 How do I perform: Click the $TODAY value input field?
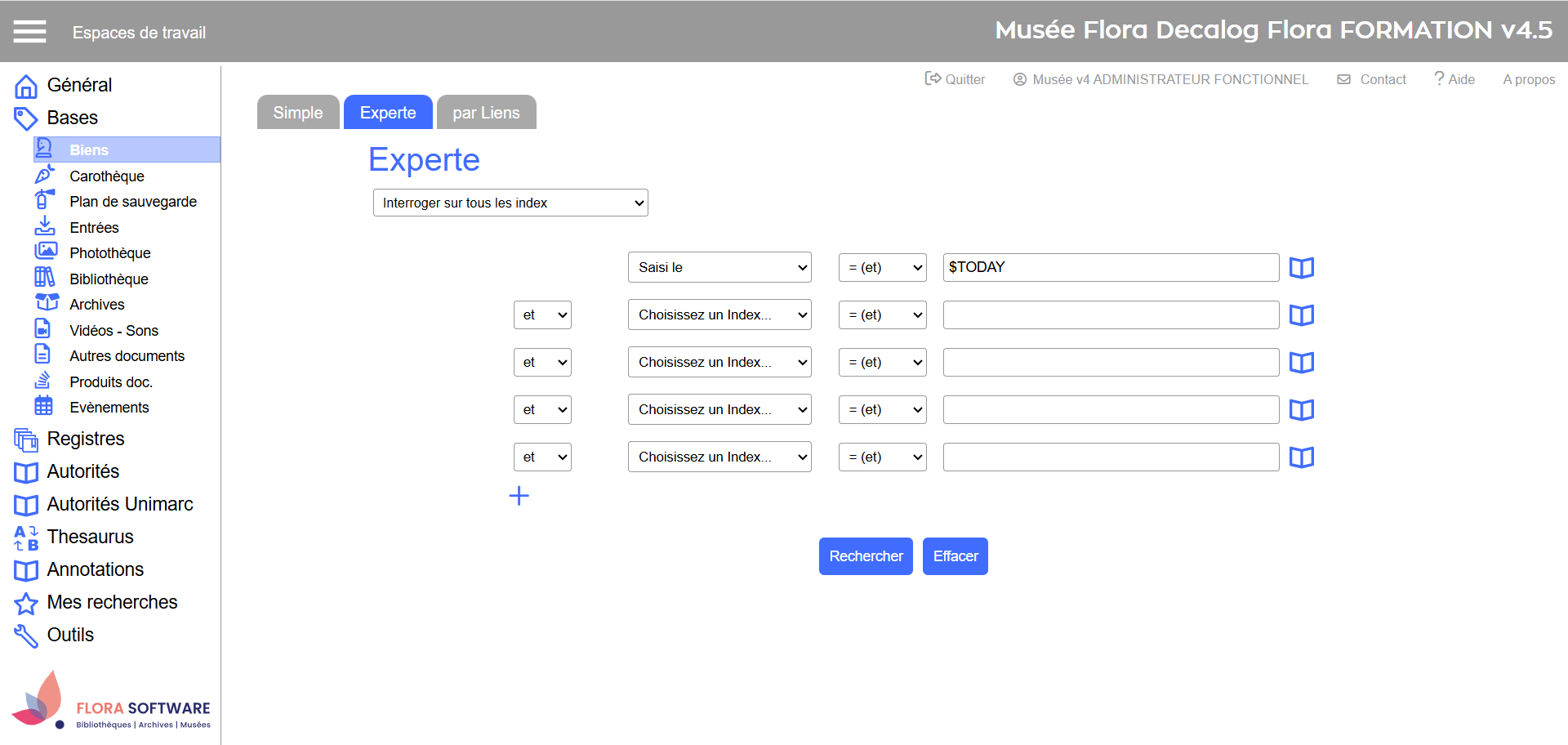coord(1110,267)
